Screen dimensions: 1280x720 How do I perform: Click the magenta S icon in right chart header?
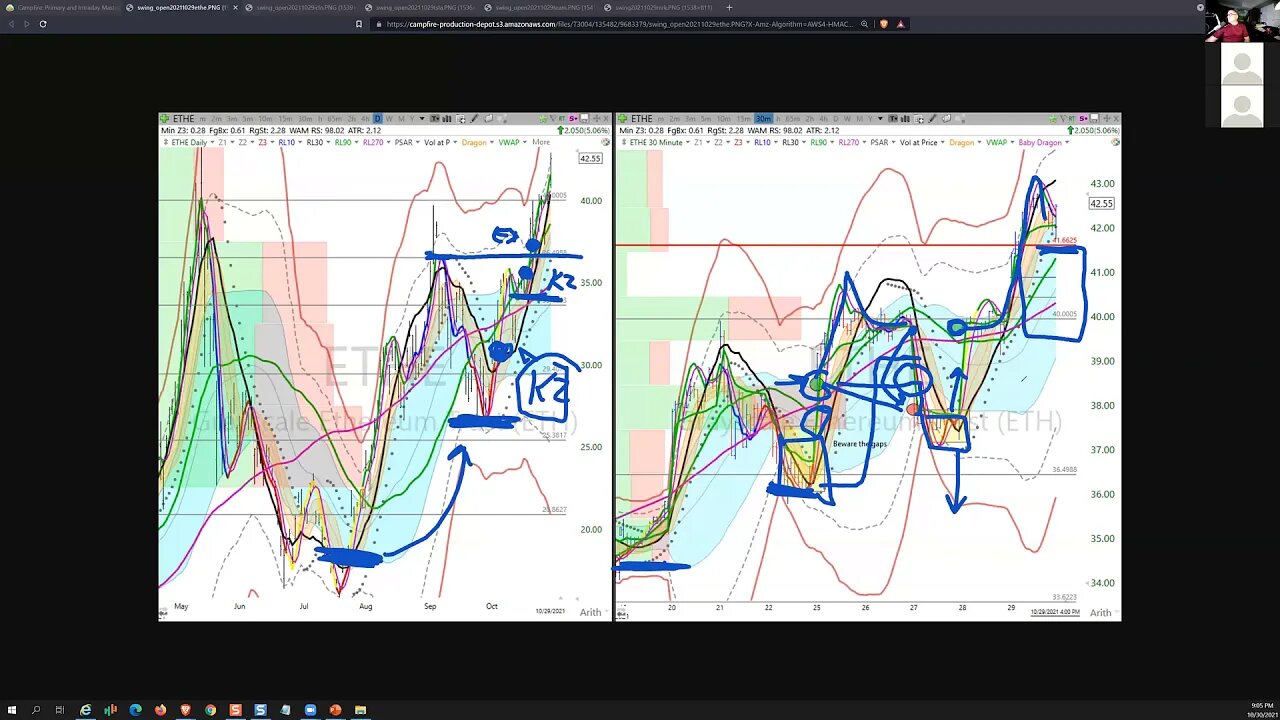pyautogui.click(x=1083, y=118)
